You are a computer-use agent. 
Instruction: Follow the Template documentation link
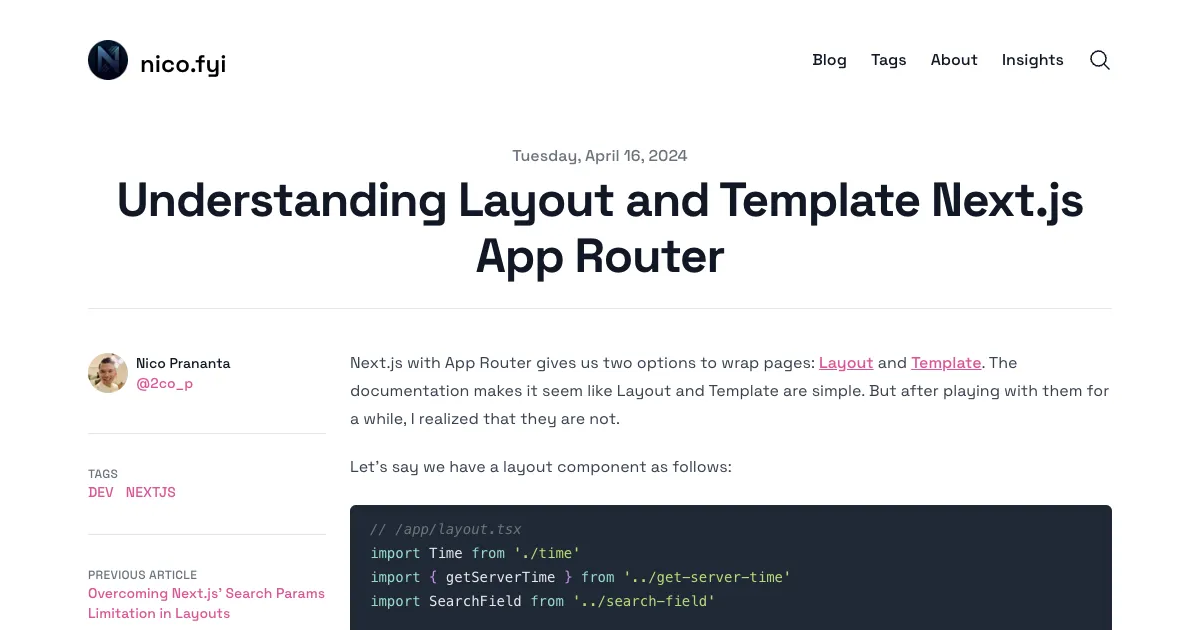[946, 363]
